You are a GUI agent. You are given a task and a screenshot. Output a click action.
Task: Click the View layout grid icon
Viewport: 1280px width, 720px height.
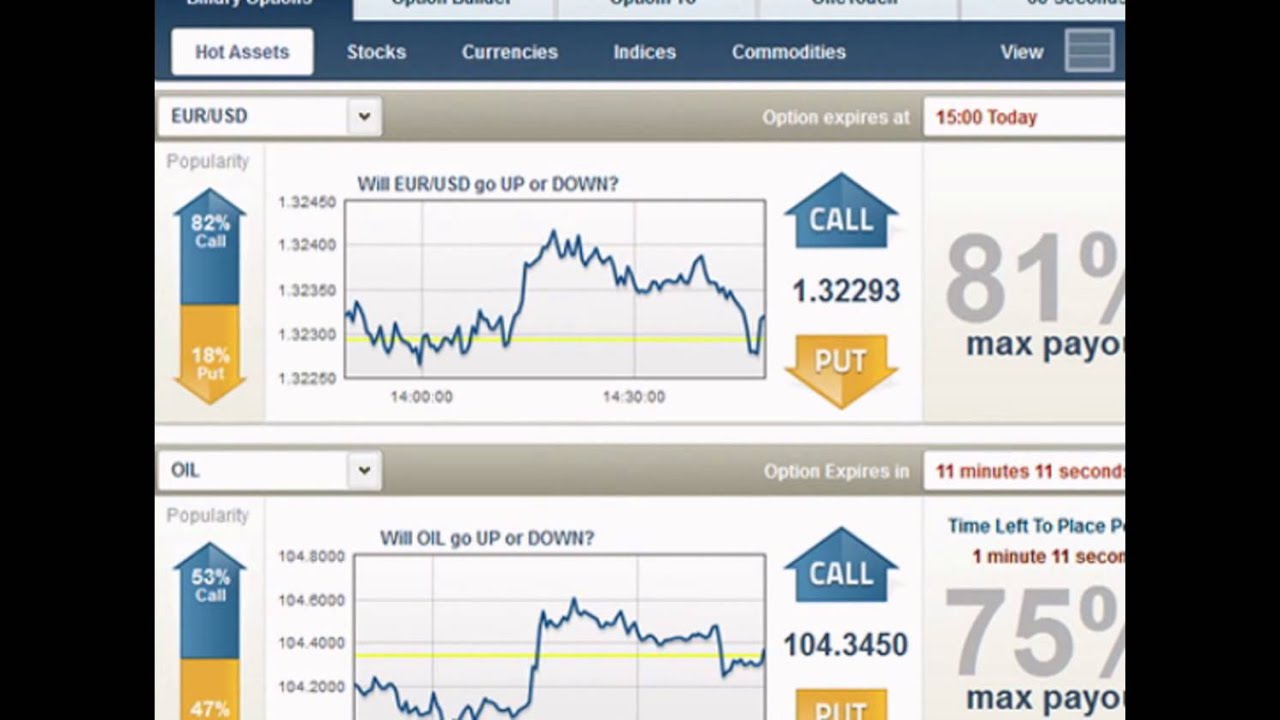tap(1089, 51)
